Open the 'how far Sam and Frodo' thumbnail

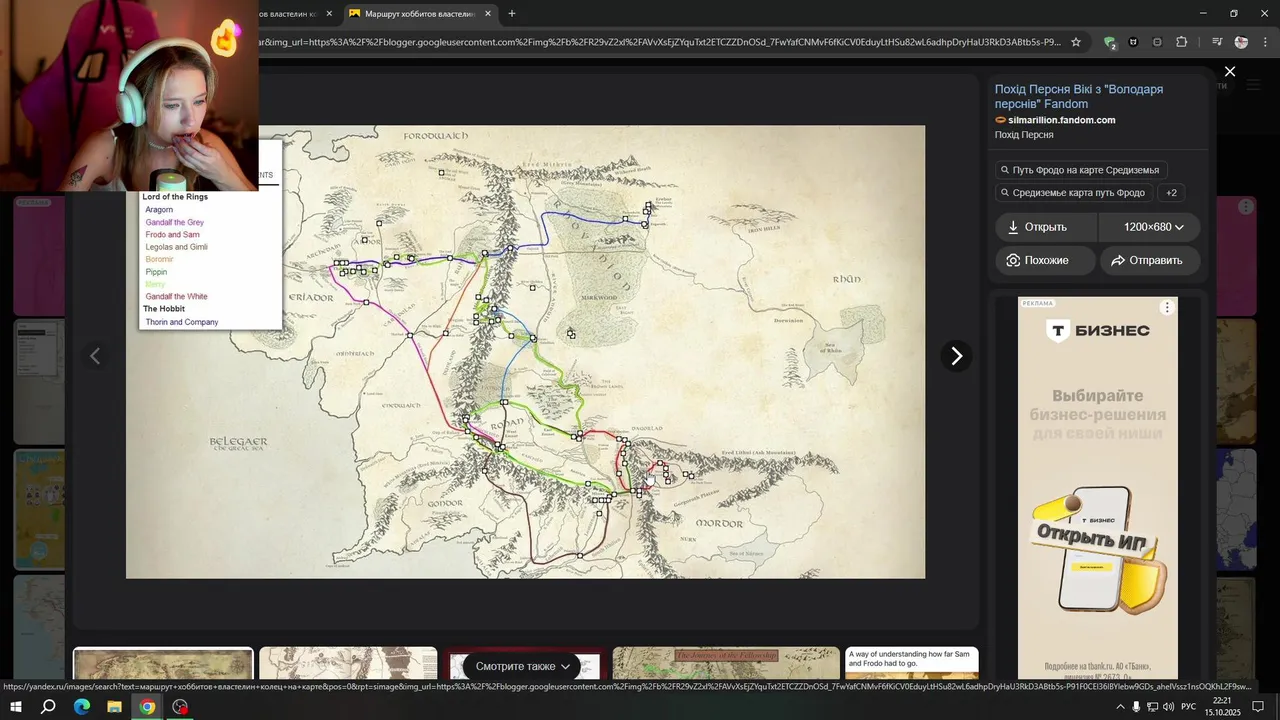coord(912,664)
